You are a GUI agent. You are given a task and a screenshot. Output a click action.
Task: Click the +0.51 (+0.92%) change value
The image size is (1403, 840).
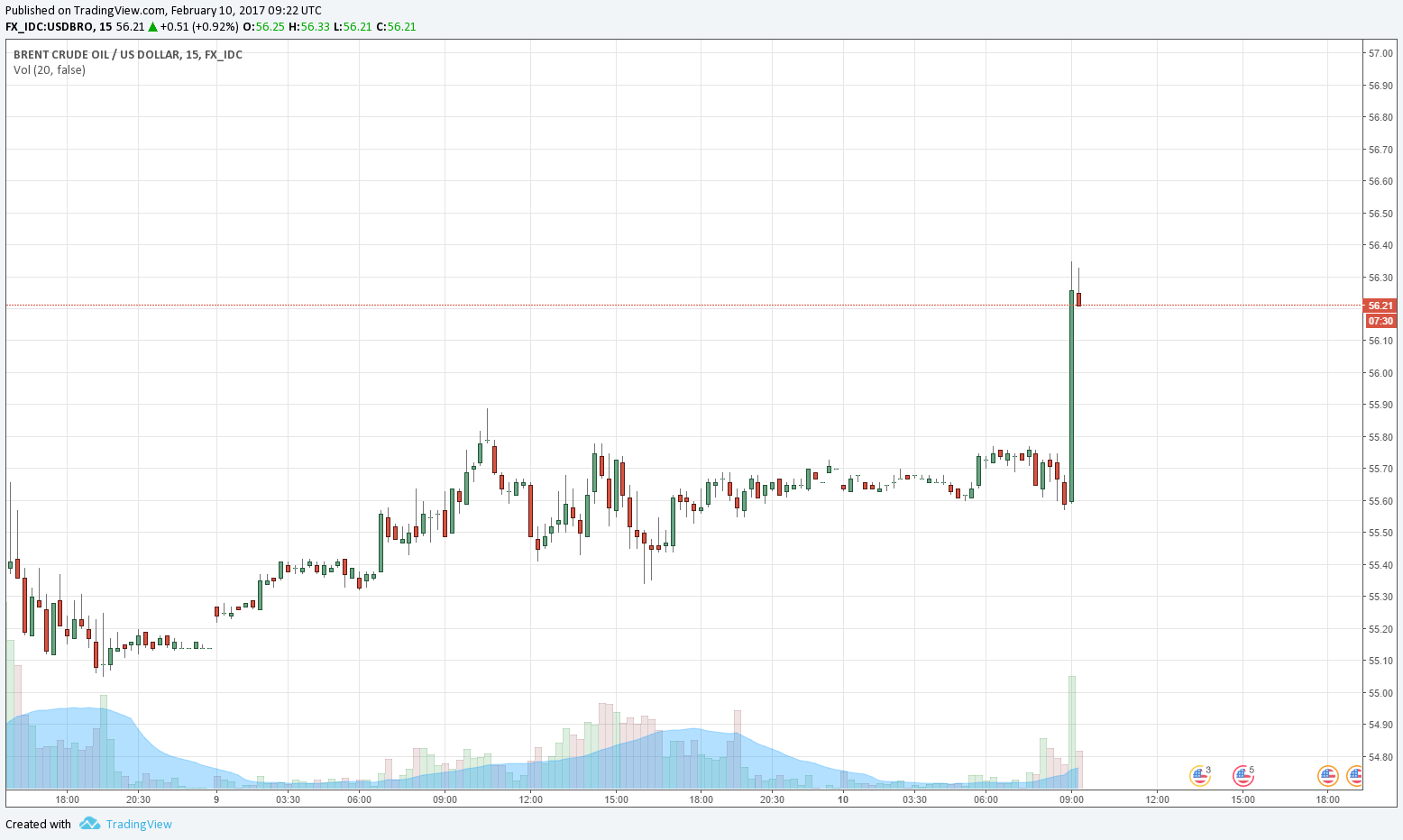[200, 26]
